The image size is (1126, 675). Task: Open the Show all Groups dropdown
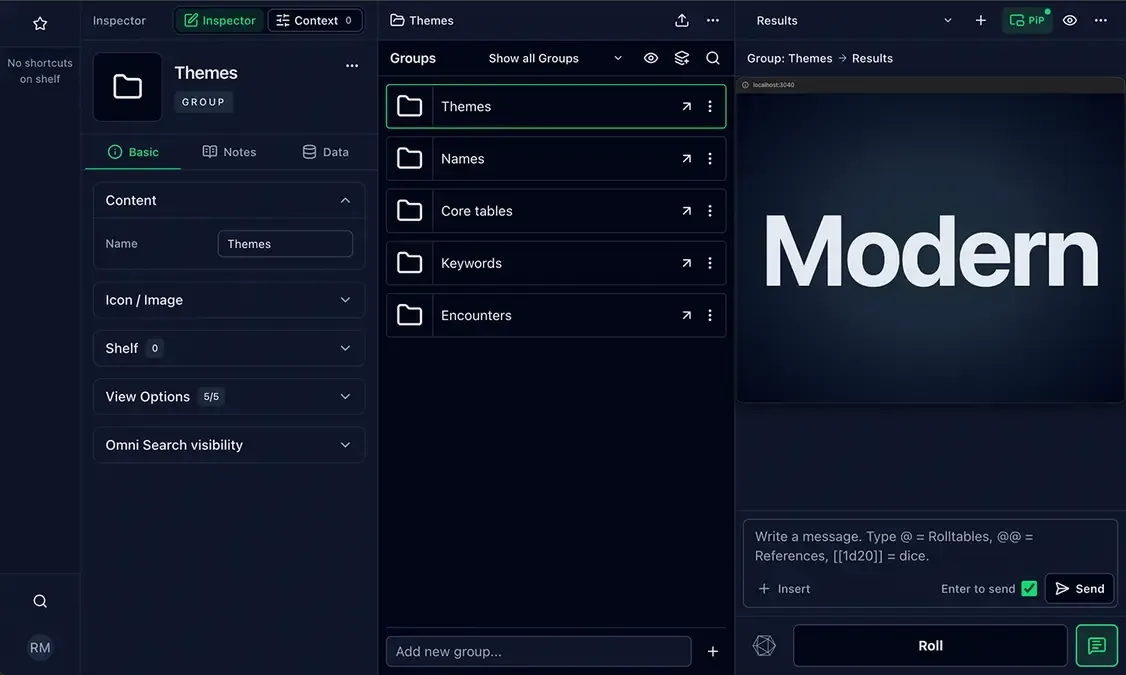[555, 58]
